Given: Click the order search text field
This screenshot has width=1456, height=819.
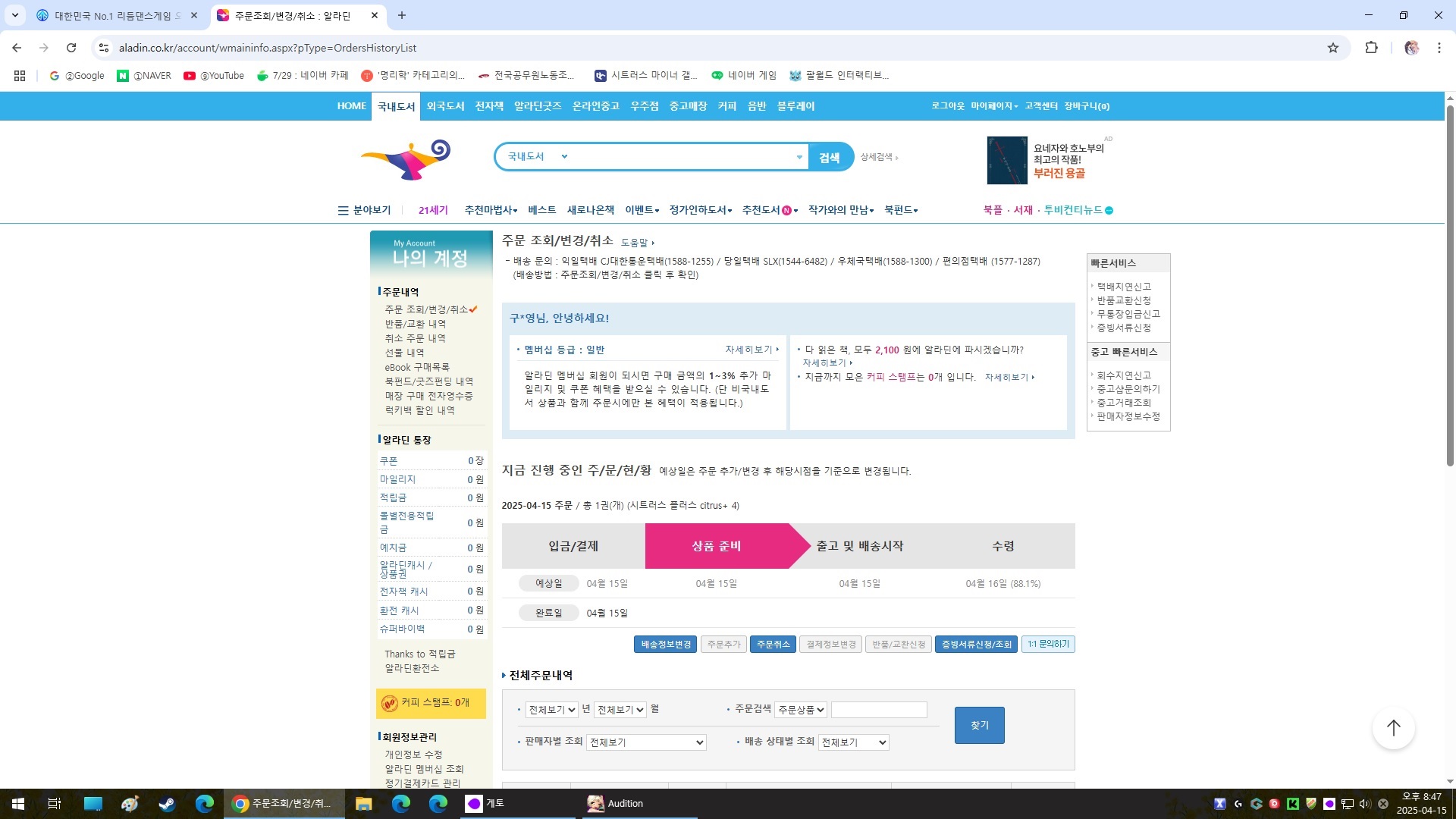Looking at the screenshot, I should pos(879,710).
